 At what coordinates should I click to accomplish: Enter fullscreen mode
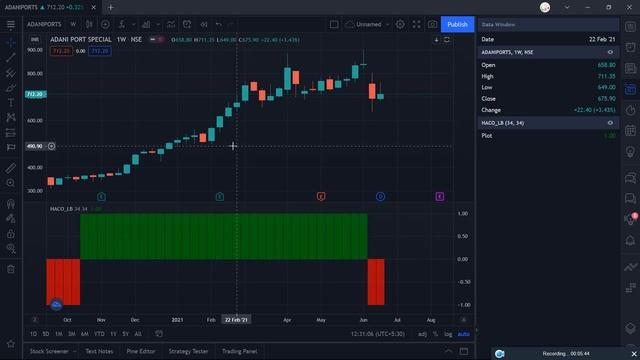416,24
